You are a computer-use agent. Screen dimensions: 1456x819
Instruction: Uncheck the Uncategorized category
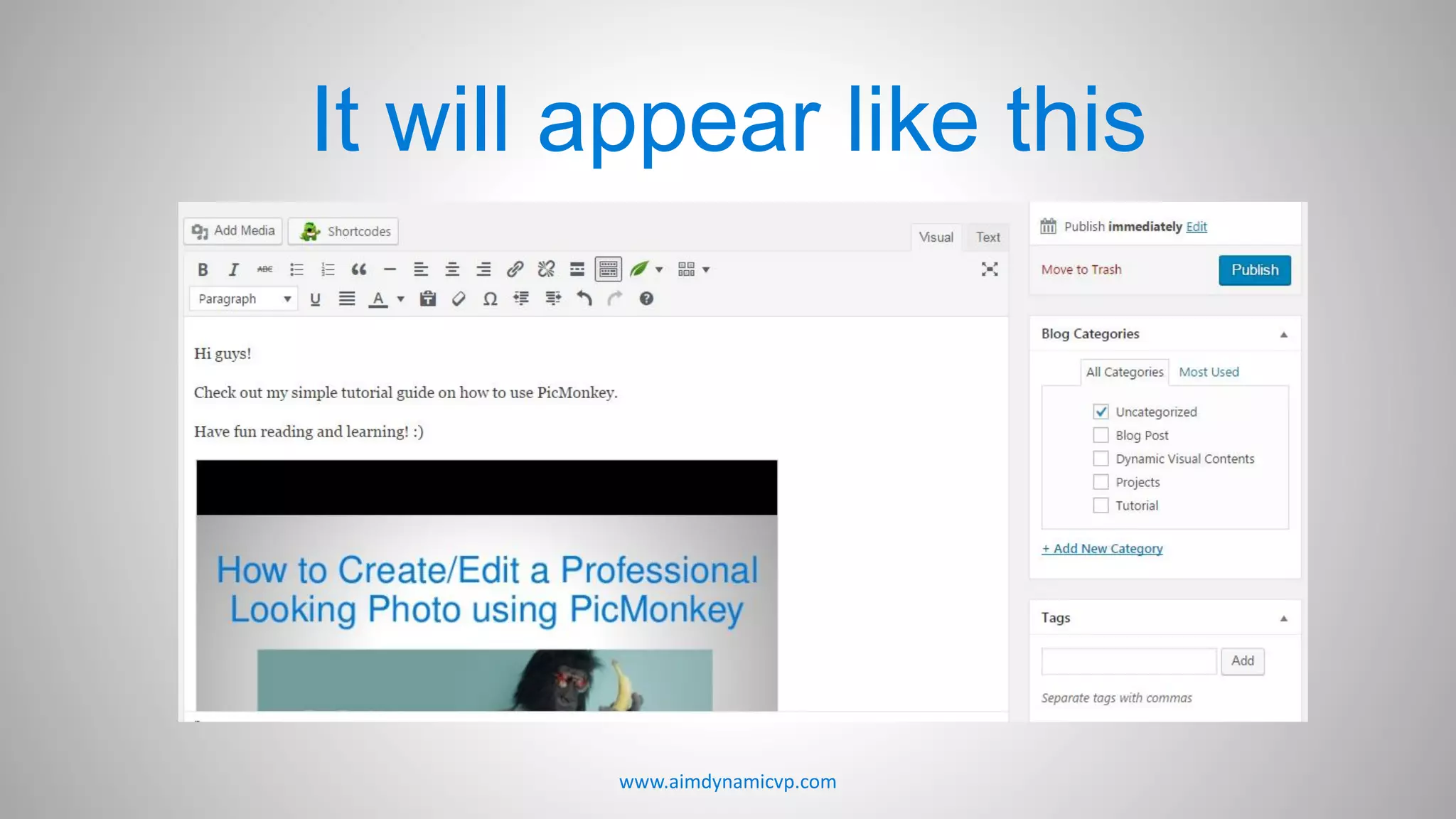[x=1101, y=412]
